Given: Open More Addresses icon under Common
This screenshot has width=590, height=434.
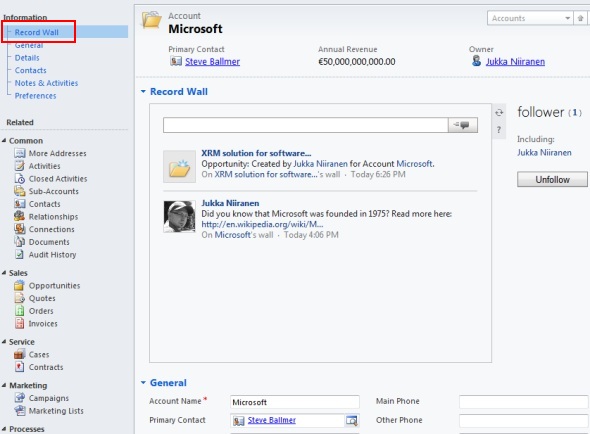Looking at the screenshot, I should (20, 153).
